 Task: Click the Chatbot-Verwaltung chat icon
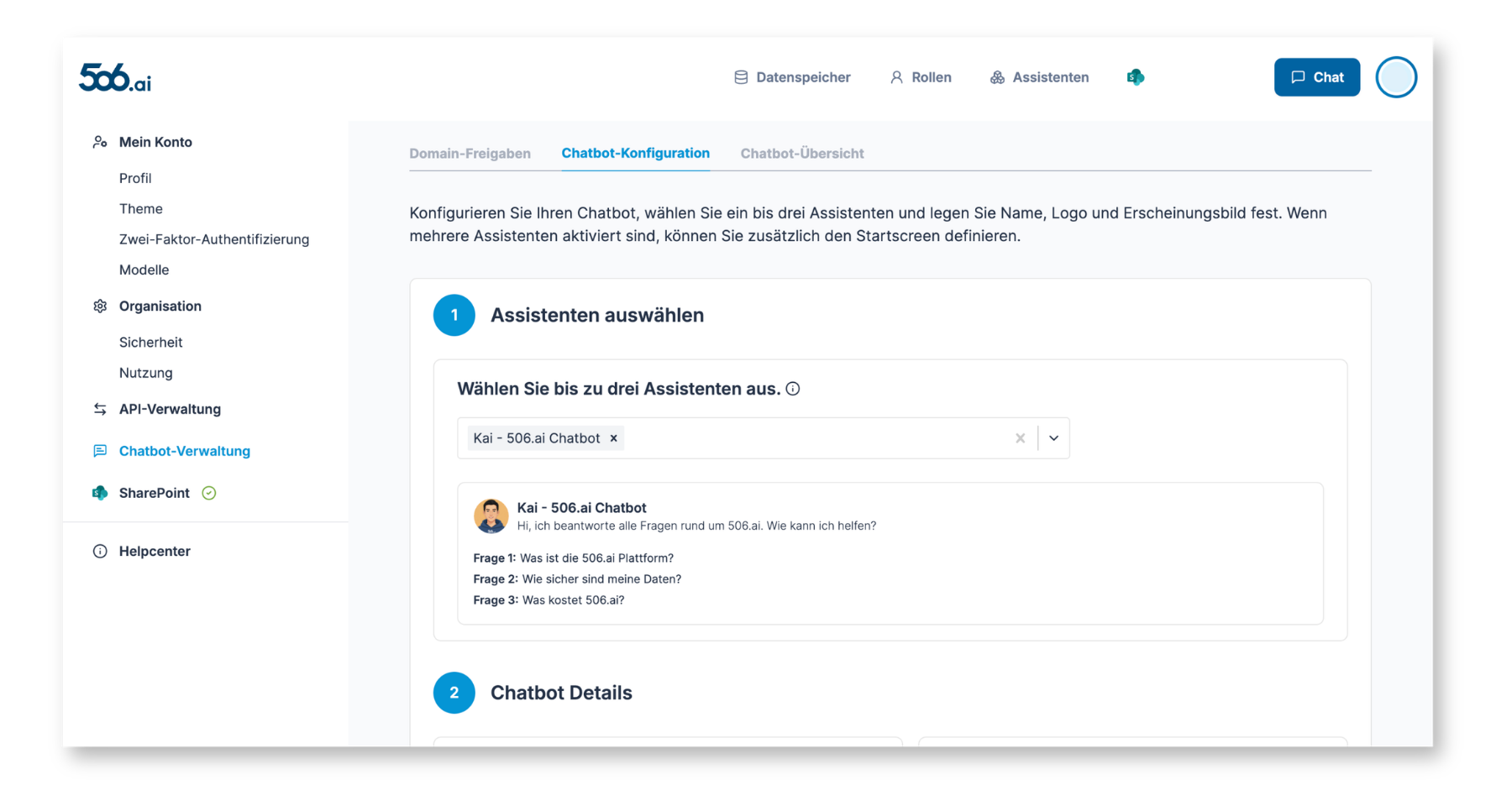click(100, 451)
